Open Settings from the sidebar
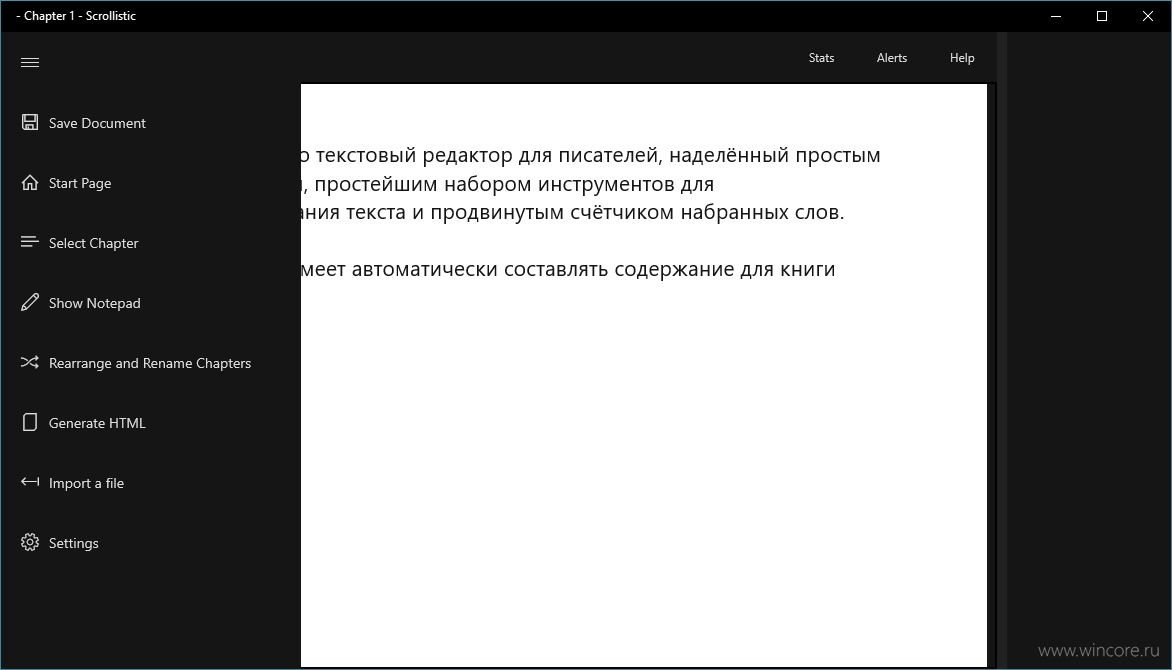The image size is (1172, 670). pyautogui.click(x=73, y=543)
